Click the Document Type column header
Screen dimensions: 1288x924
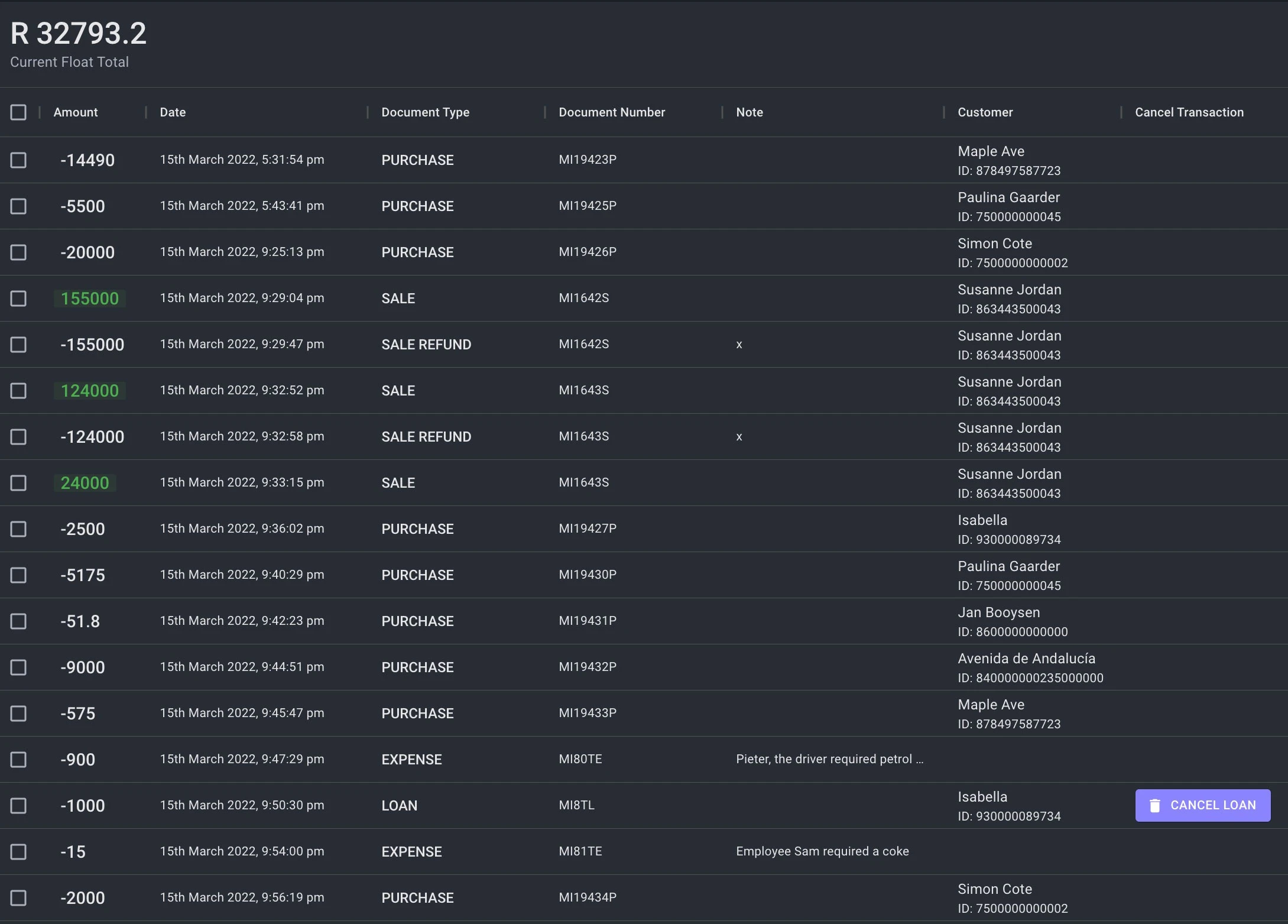[x=425, y=112]
